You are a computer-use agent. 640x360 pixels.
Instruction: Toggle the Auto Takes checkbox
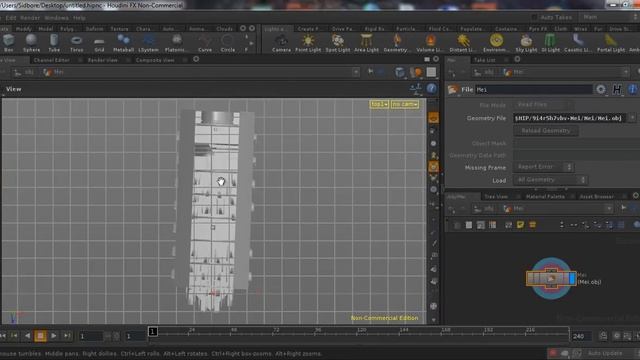pyautogui.click(x=534, y=17)
